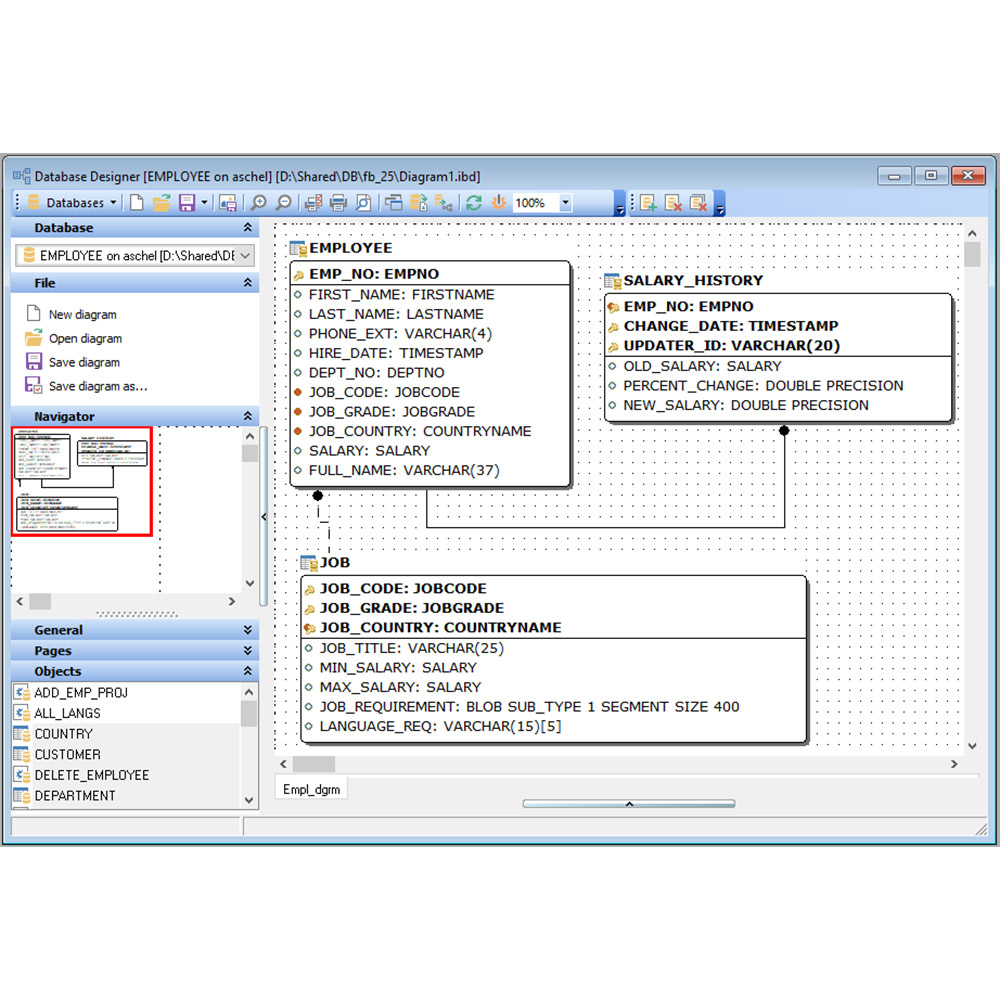Click the Zoom out magnifier icon
The width and height of the screenshot is (1000, 1000).
coord(283,203)
